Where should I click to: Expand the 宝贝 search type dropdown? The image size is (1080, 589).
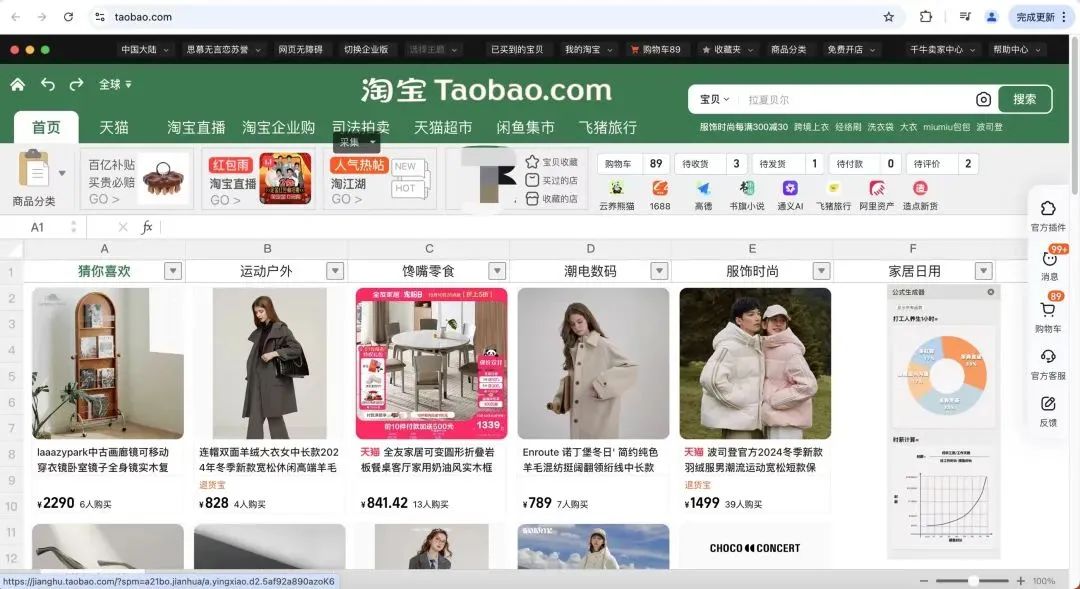(x=714, y=99)
